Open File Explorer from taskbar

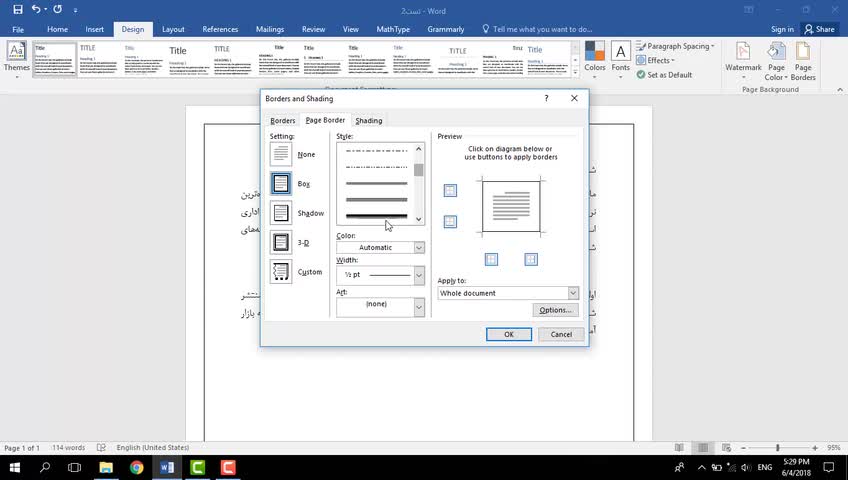(x=106, y=468)
